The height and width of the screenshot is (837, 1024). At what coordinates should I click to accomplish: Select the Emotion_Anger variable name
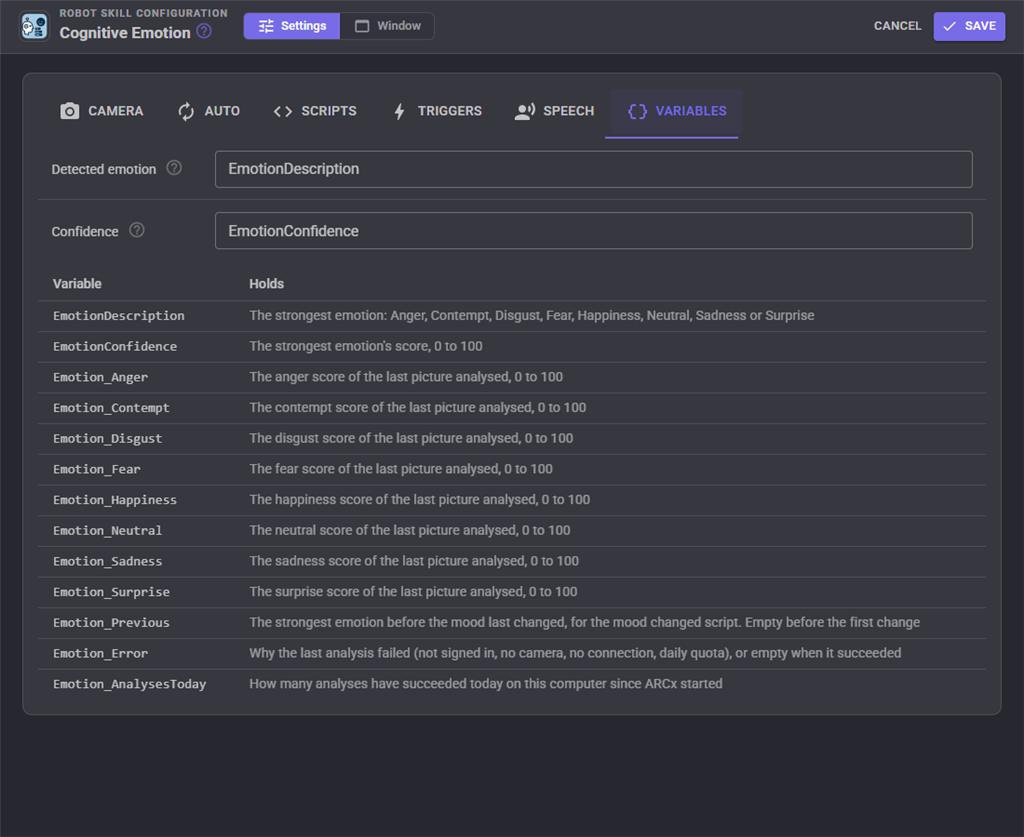point(101,377)
